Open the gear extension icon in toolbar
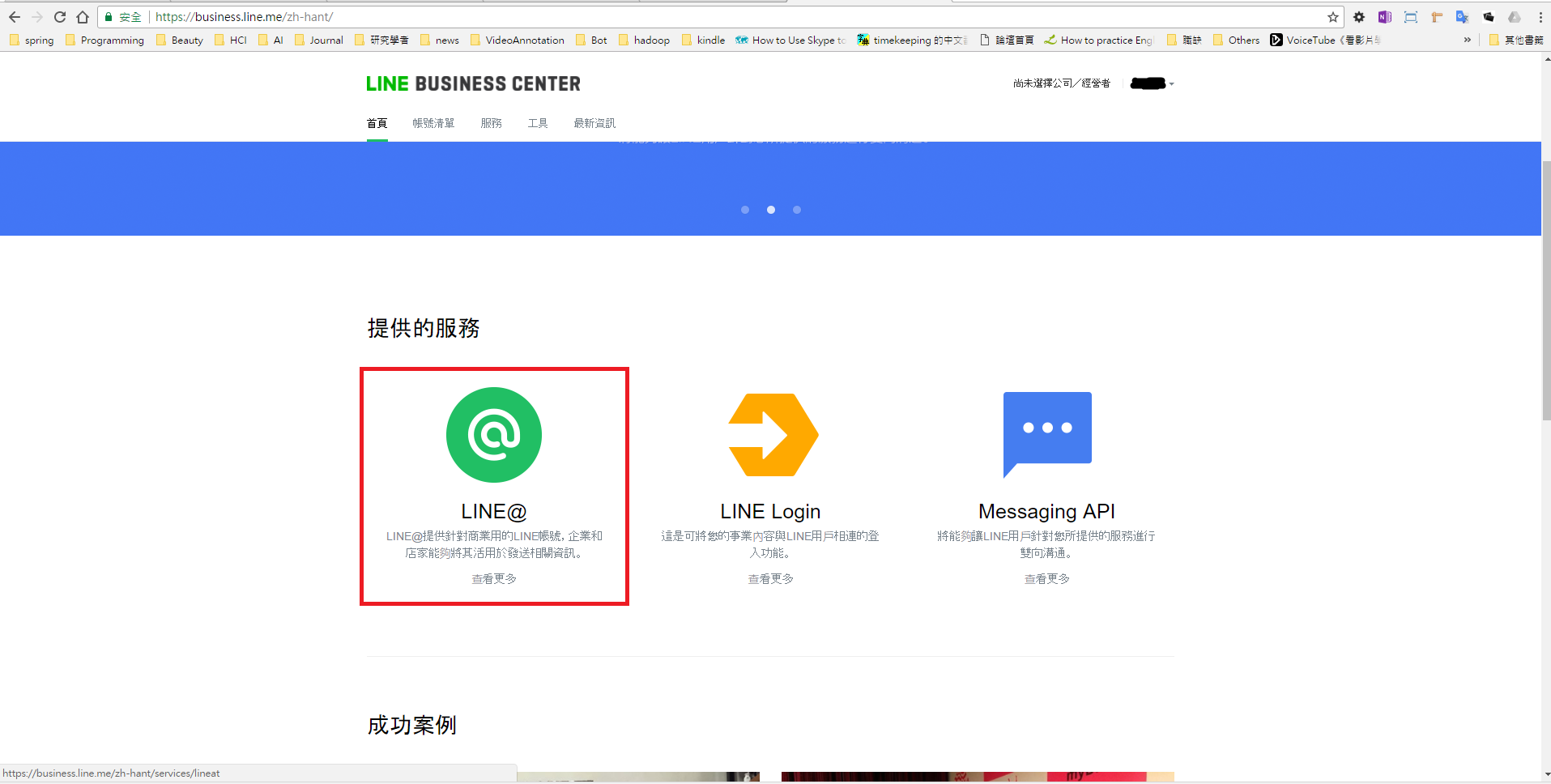This screenshot has height=784, width=1551. [x=1359, y=17]
